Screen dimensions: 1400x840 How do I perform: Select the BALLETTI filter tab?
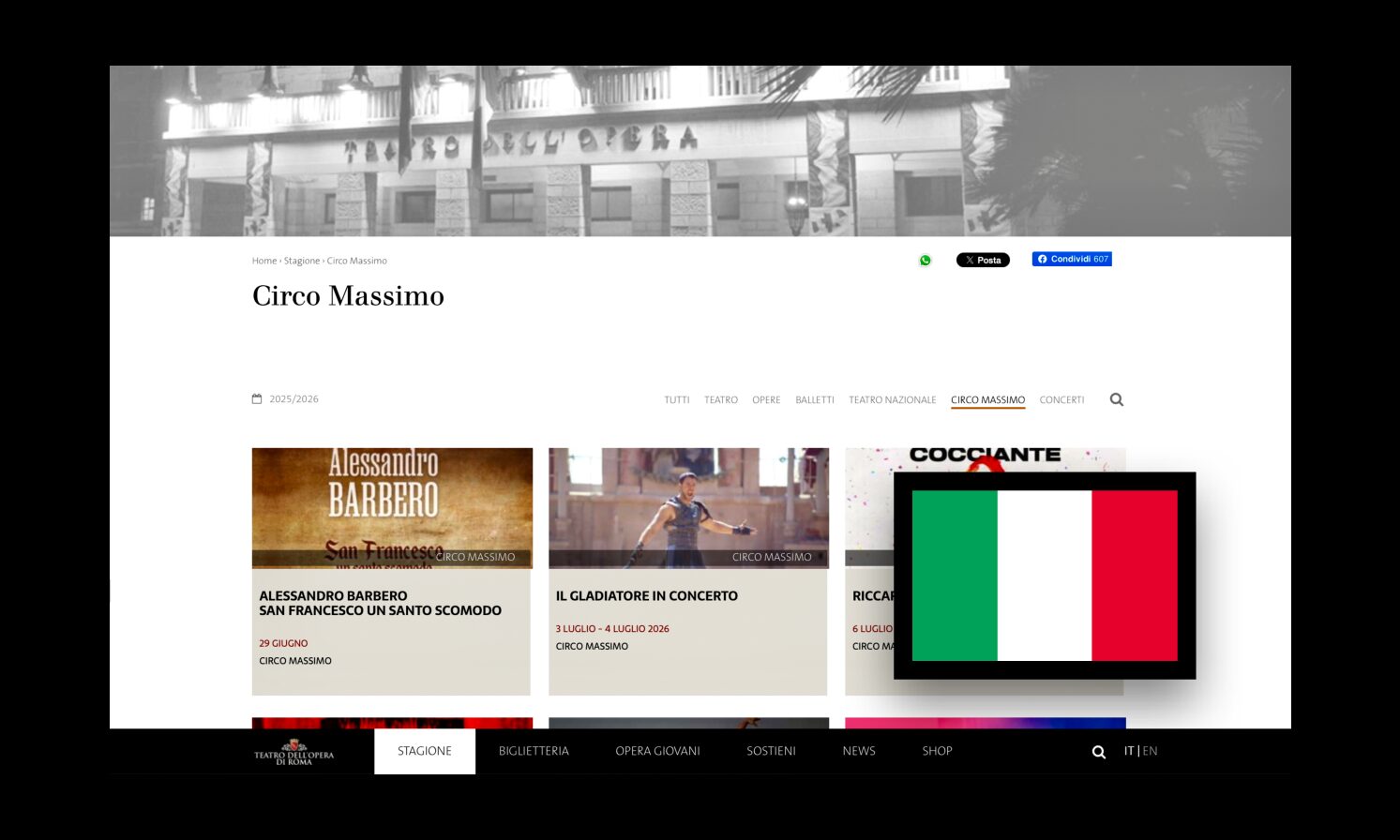(815, 400)
